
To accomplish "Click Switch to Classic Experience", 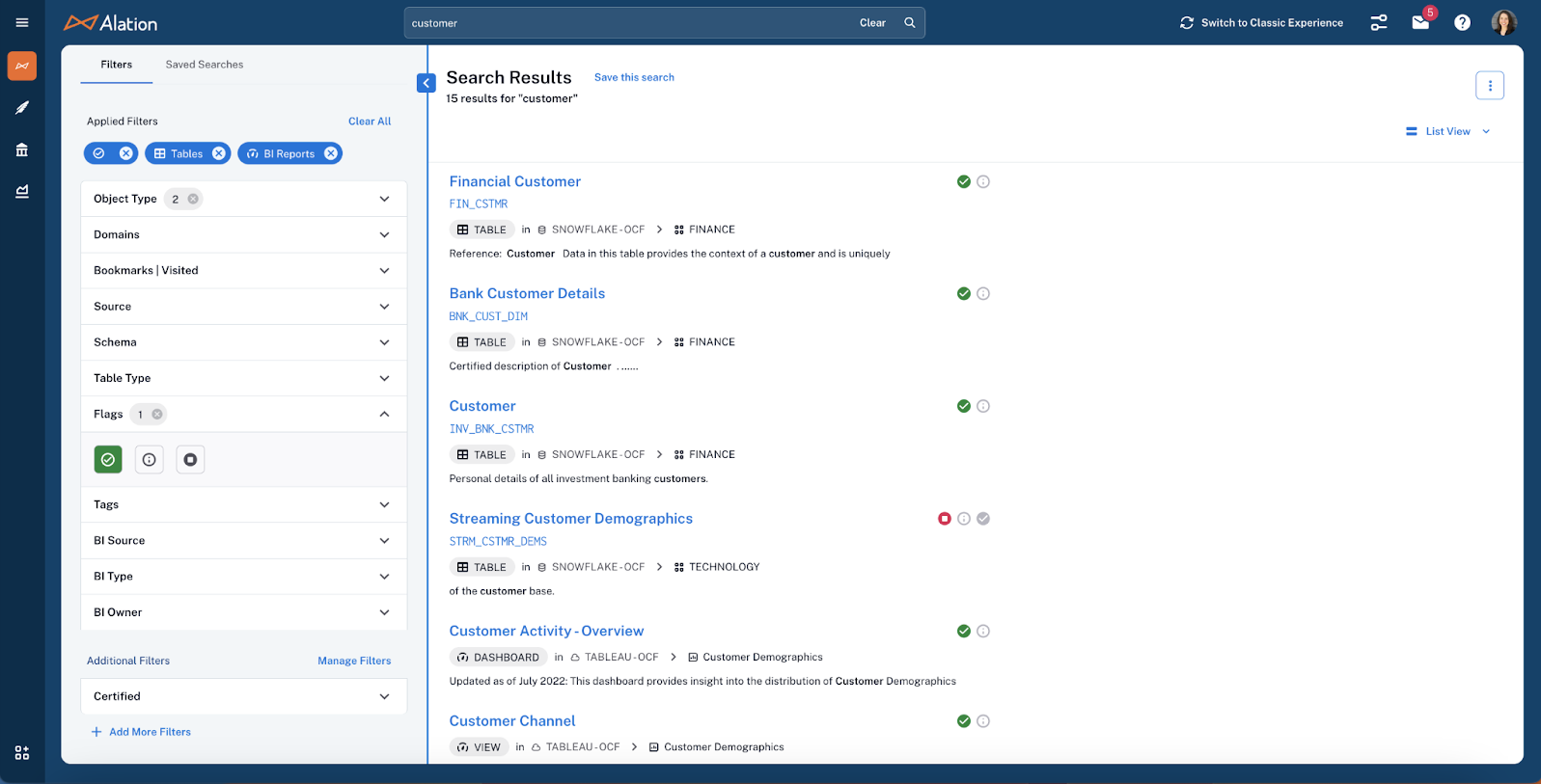I will click(1261, 22).
